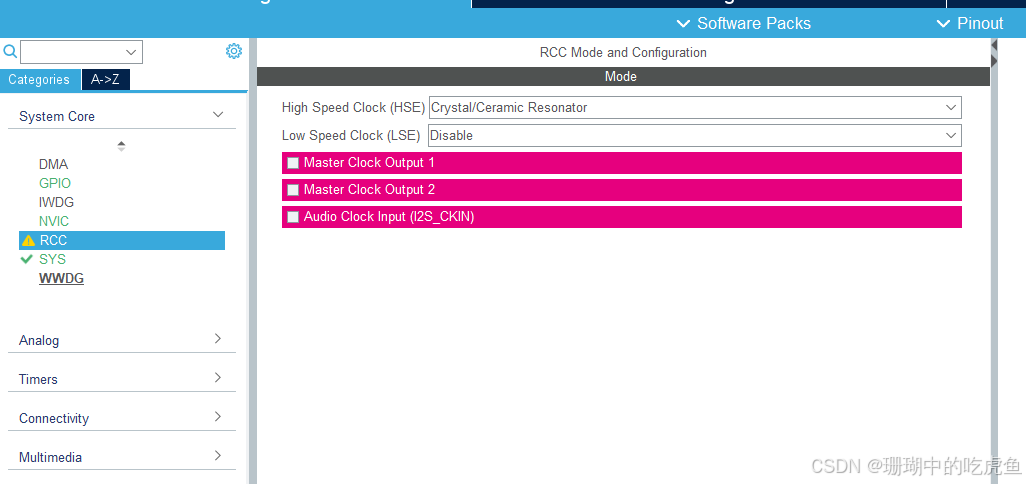Select DMA in System Core list

pos(54,164)
